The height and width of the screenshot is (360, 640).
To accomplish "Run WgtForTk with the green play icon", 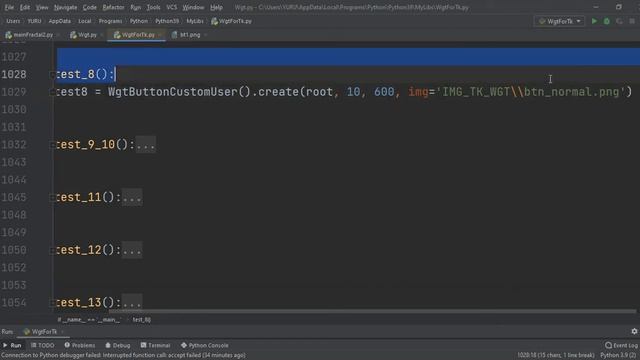I will click(594, 21).
